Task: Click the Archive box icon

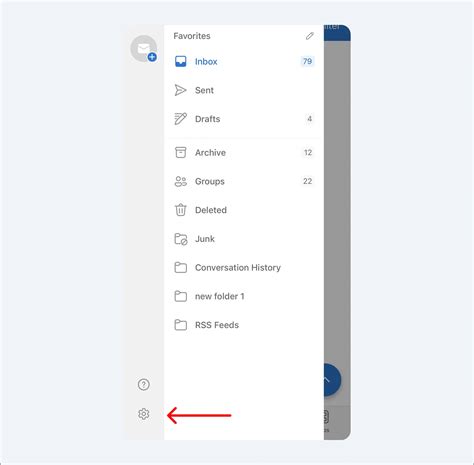Action: click(x=181, y=152)
